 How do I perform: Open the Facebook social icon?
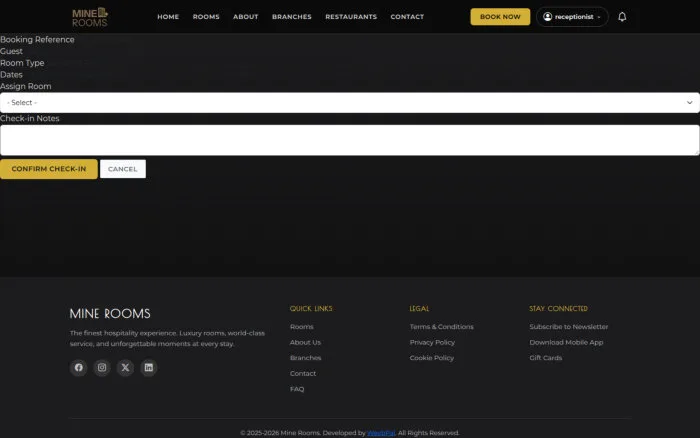79,367
